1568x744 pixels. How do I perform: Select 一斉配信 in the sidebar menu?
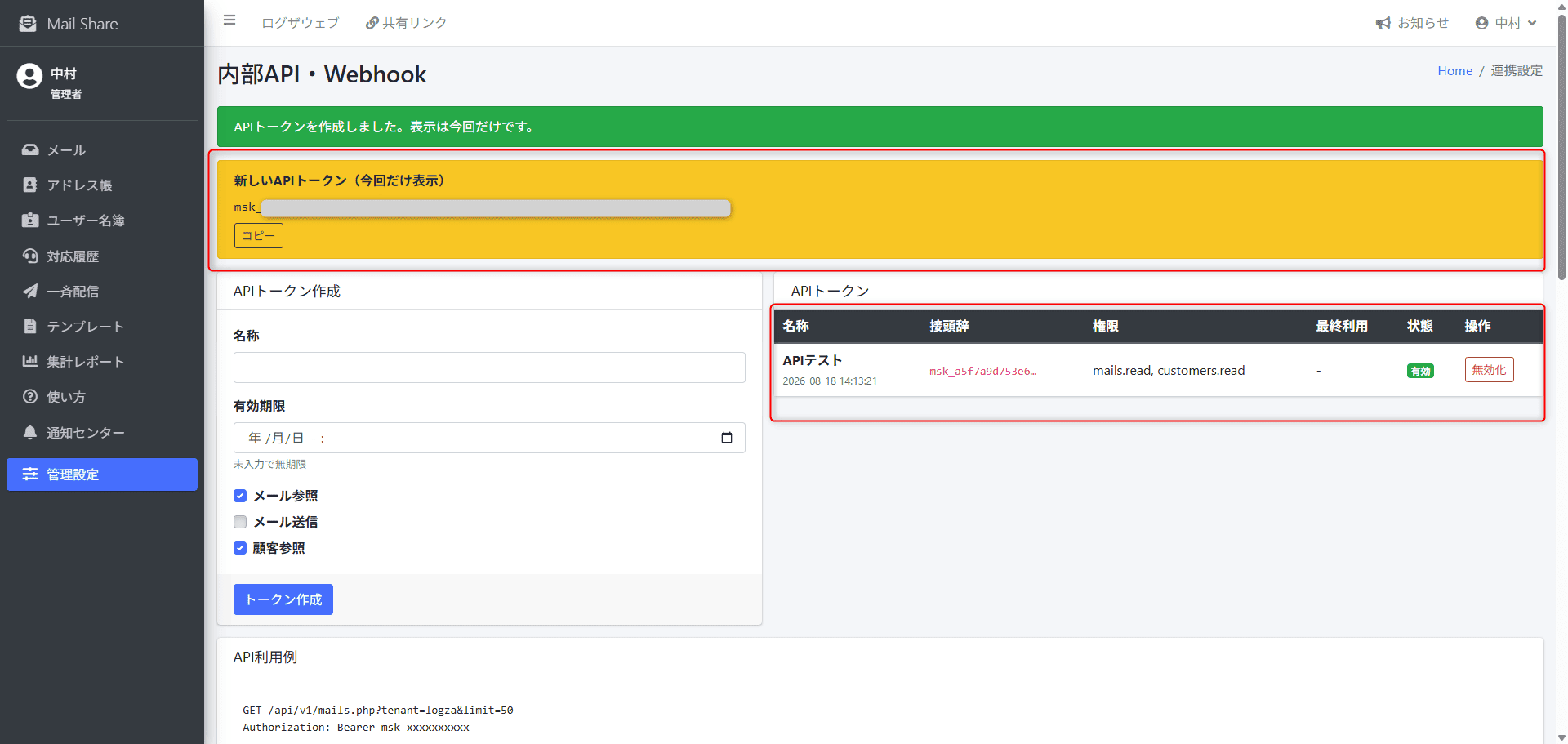coord(102,291)
